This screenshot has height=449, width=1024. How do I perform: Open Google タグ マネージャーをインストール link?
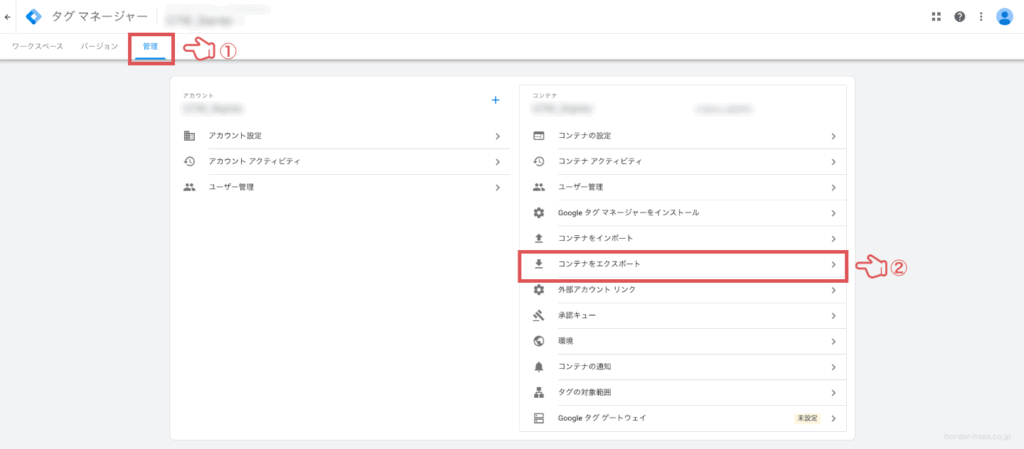[x=628, y=213]
